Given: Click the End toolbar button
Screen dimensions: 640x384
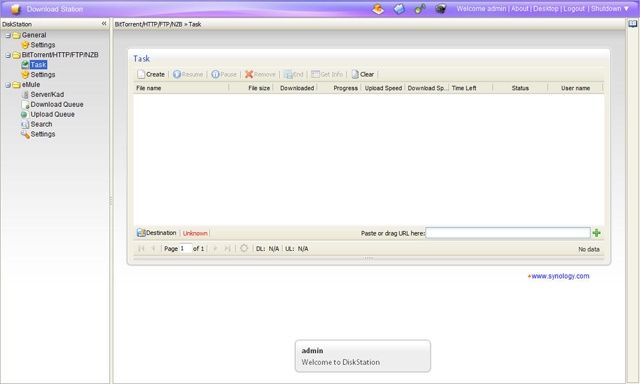Looking at the screenshot, I should (293, 74).
